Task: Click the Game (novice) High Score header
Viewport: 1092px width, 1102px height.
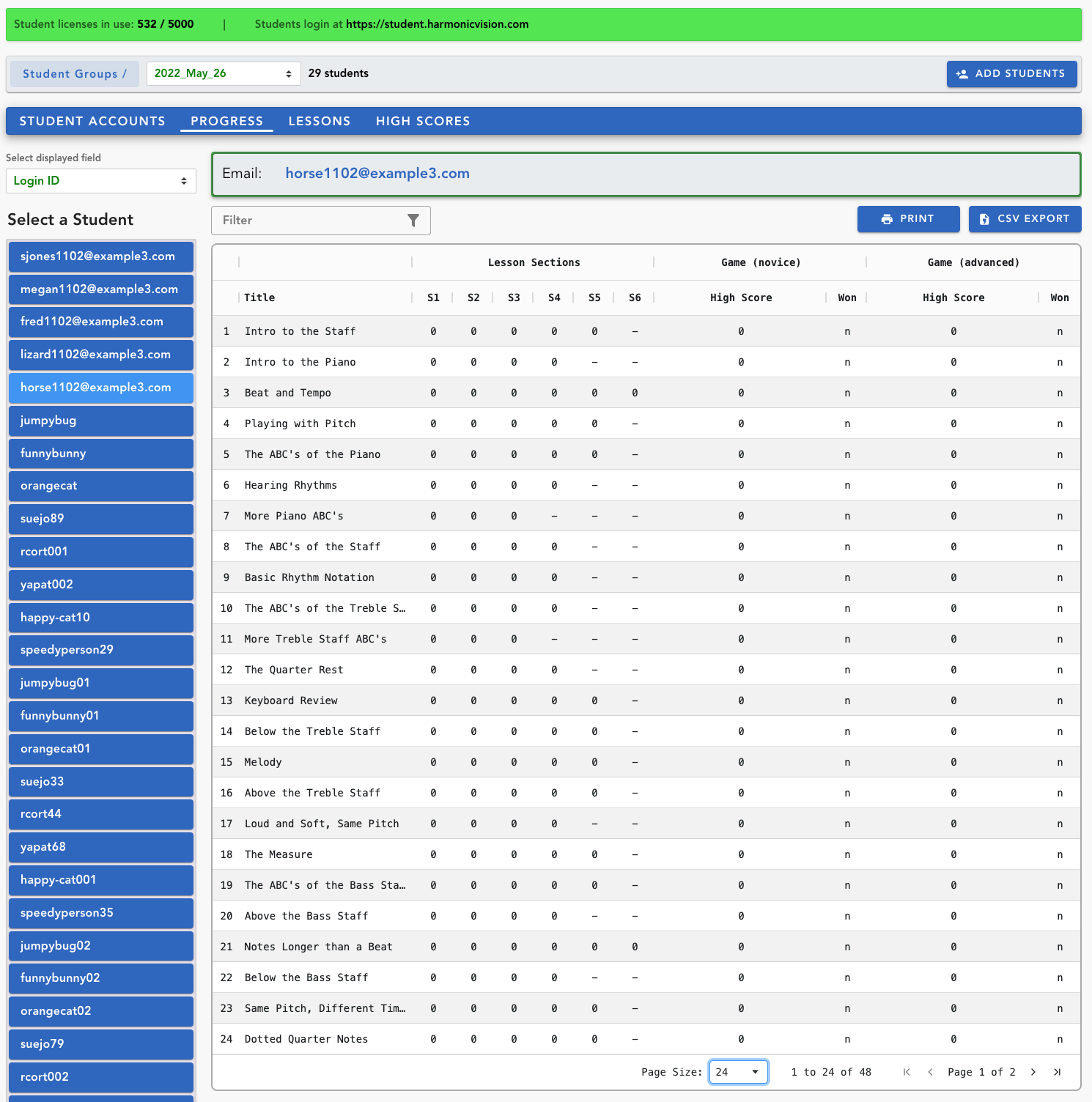Action: (x=741, y=297)
